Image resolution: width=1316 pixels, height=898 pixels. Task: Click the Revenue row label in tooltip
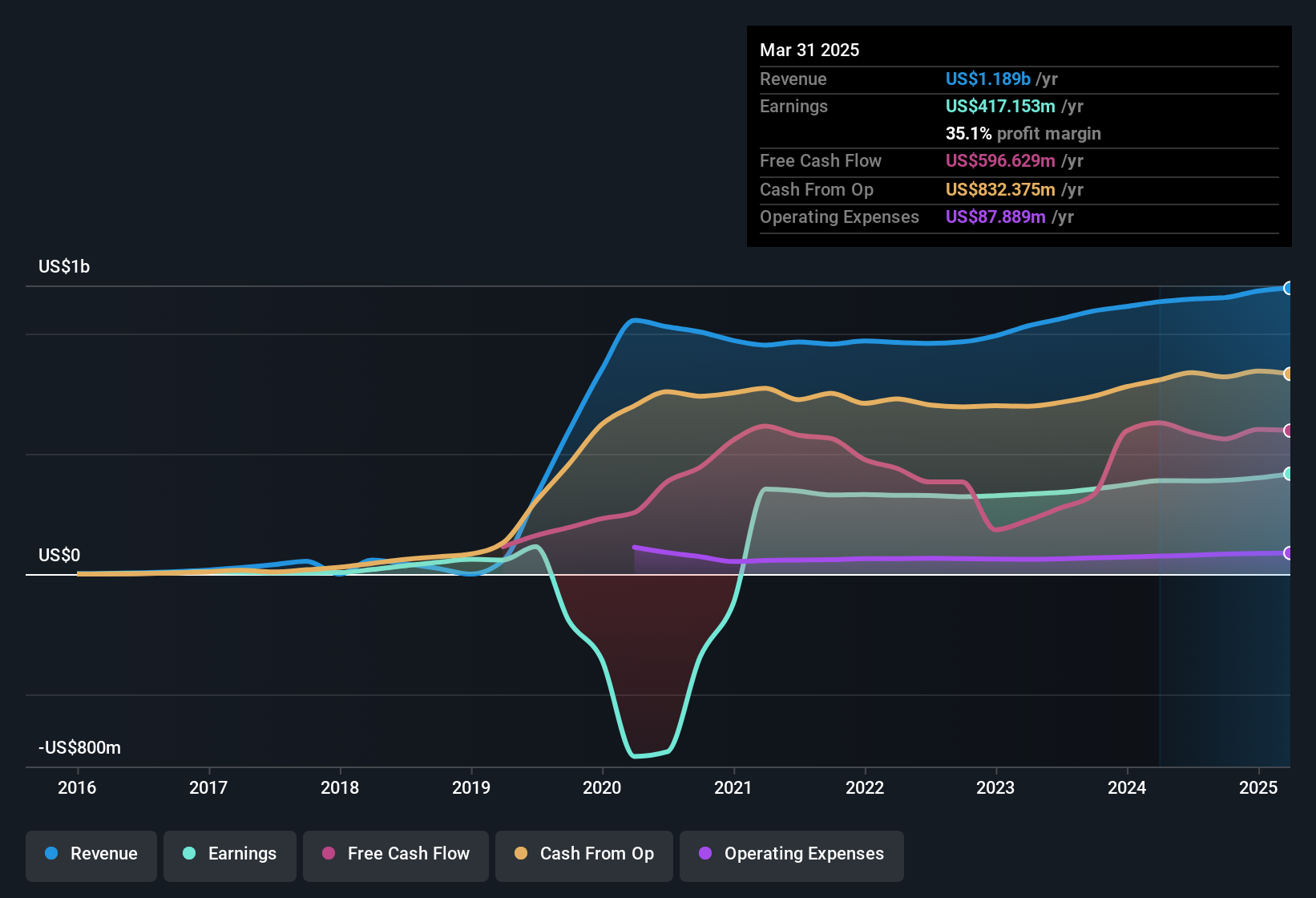793,79
